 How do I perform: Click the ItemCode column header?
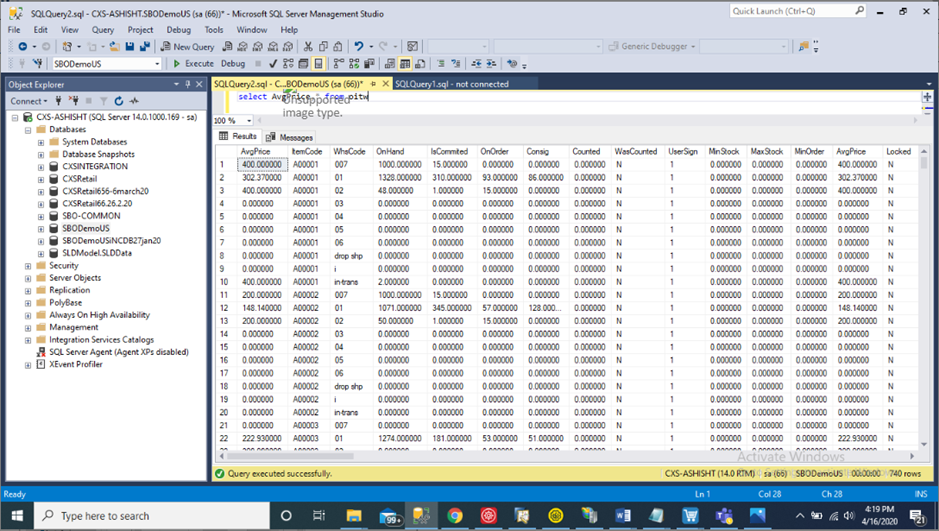tap(307, 151)
